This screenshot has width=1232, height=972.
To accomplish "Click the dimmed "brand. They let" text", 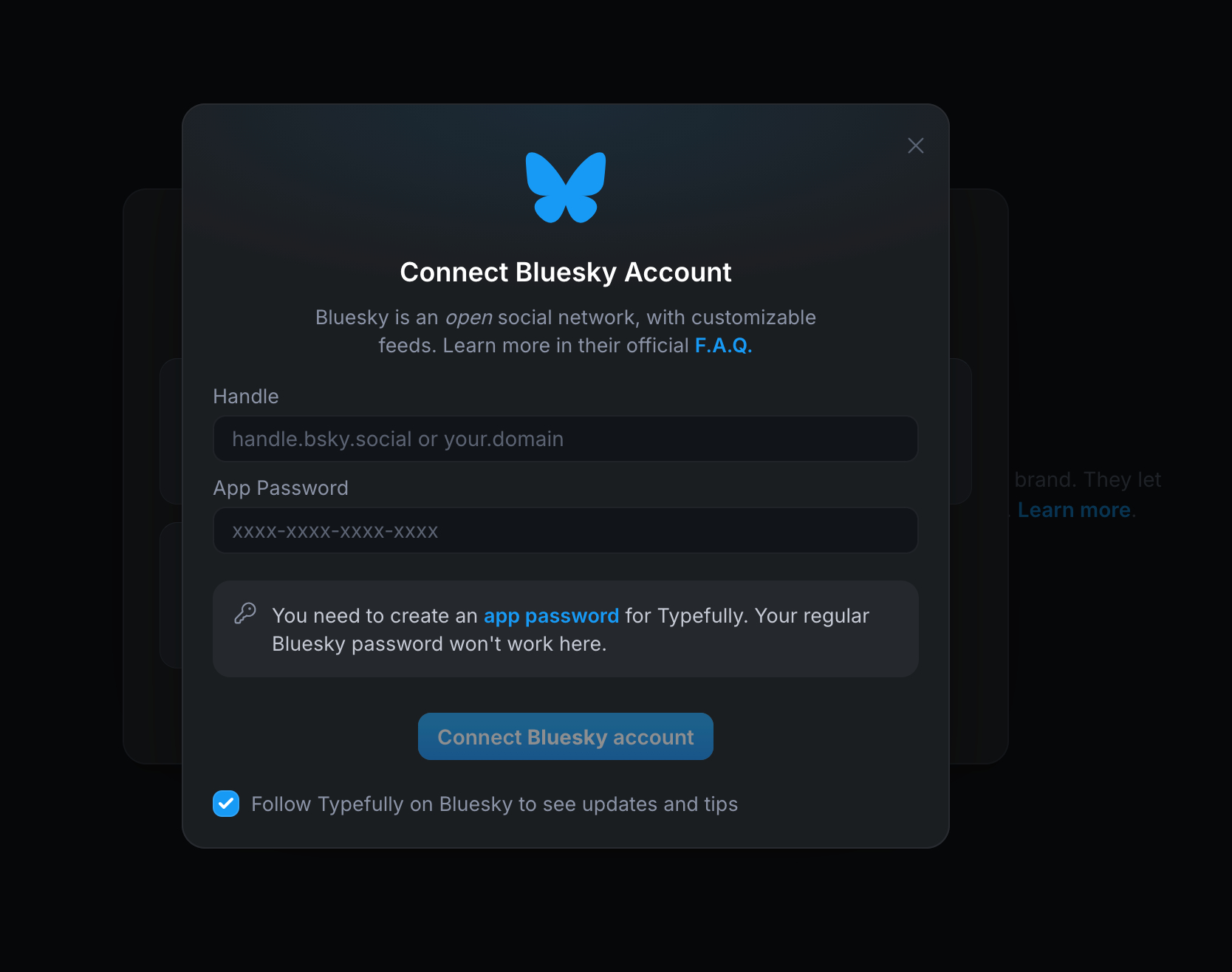I will coord(1087,480).
